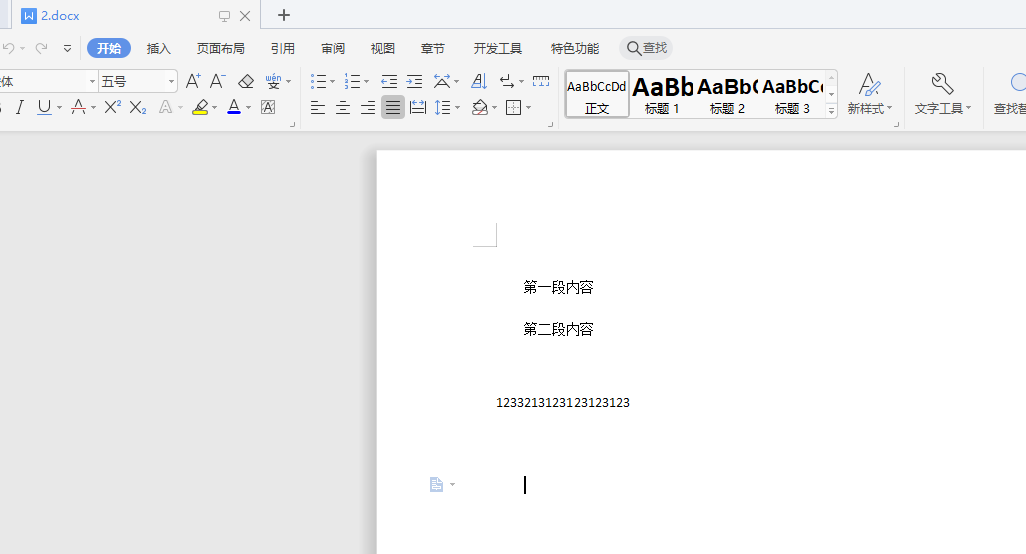Click the borders grid icon
The image size is (1026, 554).
click(x=514, y=107)
